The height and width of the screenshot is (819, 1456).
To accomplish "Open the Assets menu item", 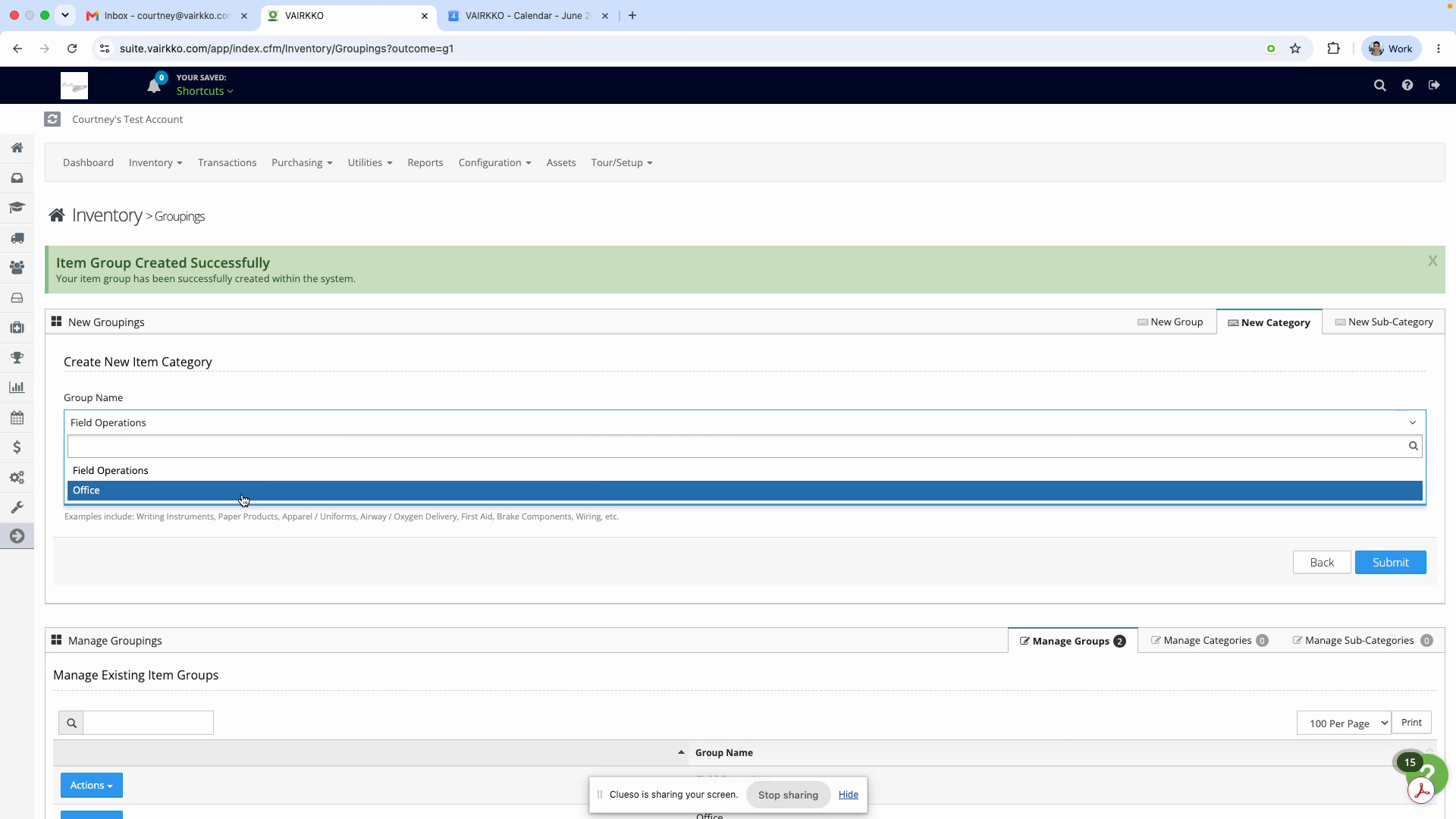I will pos(561,163).
